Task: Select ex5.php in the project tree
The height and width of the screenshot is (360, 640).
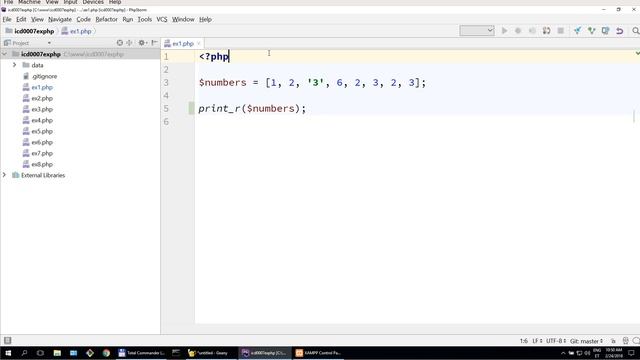Action: (x=42, y=131)
